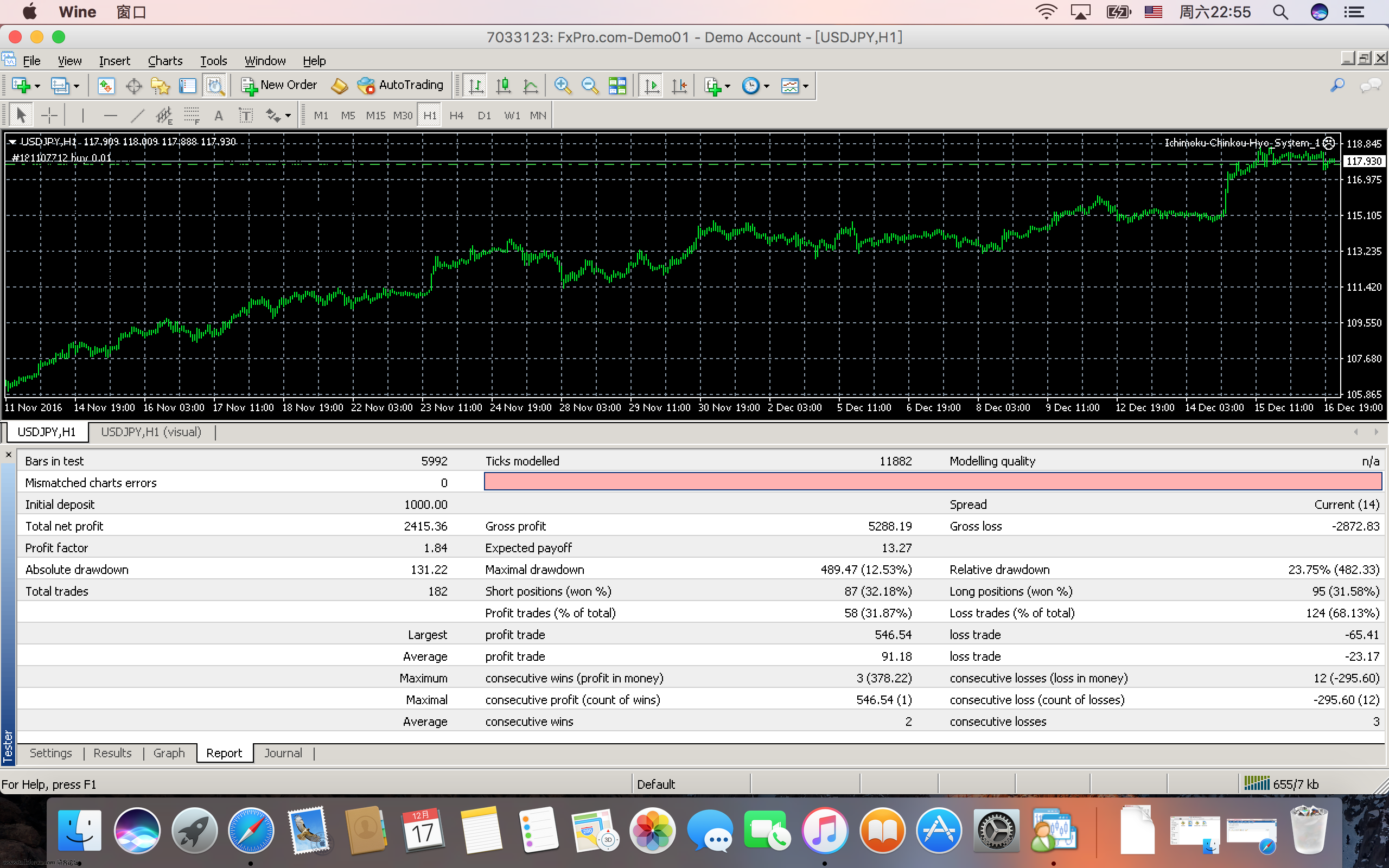Show the Navigator folder-star icon
This screenshot has width=1389, height=868.
click(x=160, y=86)
